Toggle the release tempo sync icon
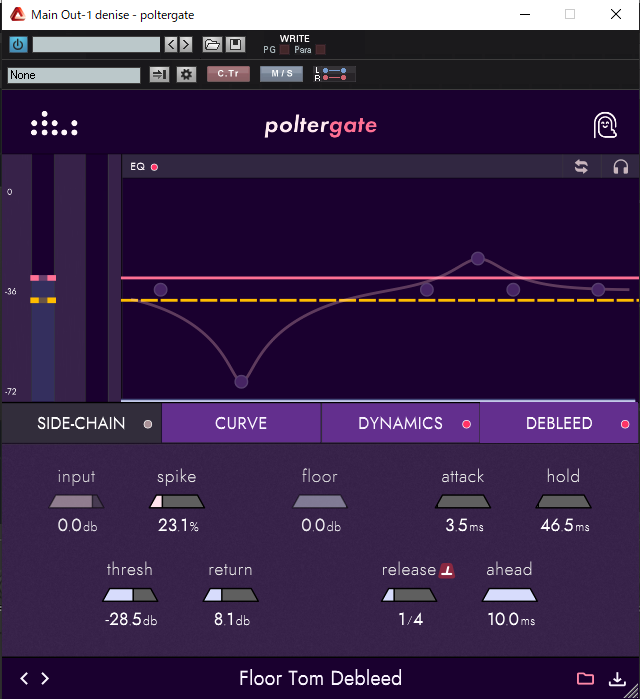 [x=447, y=570]
